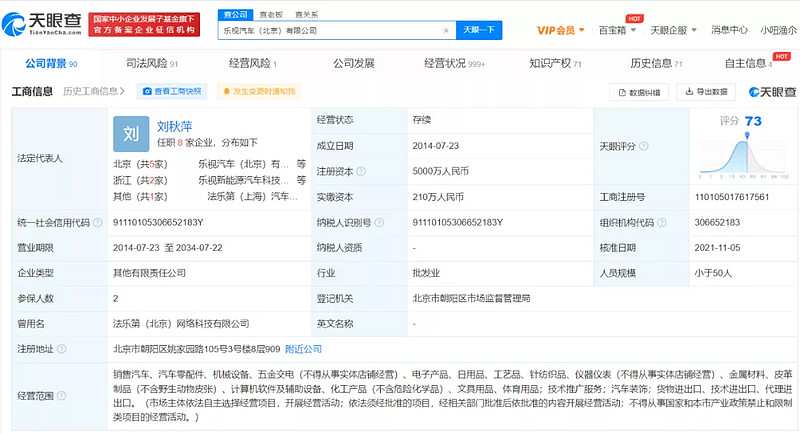Switch to the 查公司 search tab
Image resolution: width=800 pixels, height=434 pixels.
235,15
